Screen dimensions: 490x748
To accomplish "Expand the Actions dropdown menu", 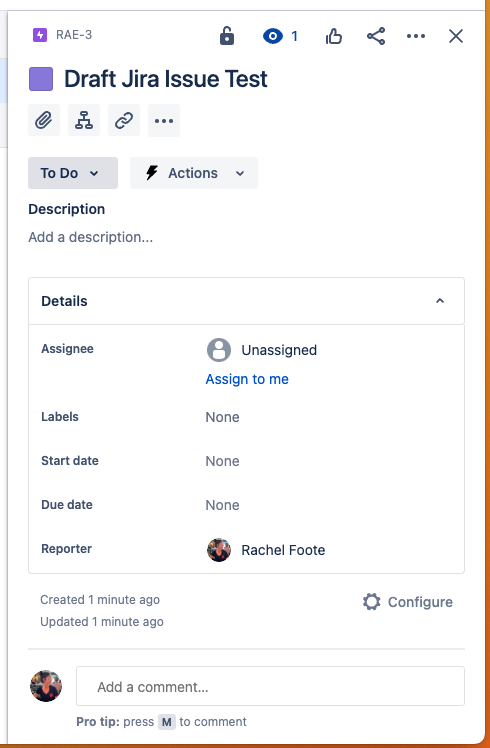I will click(x=194, y=173).
